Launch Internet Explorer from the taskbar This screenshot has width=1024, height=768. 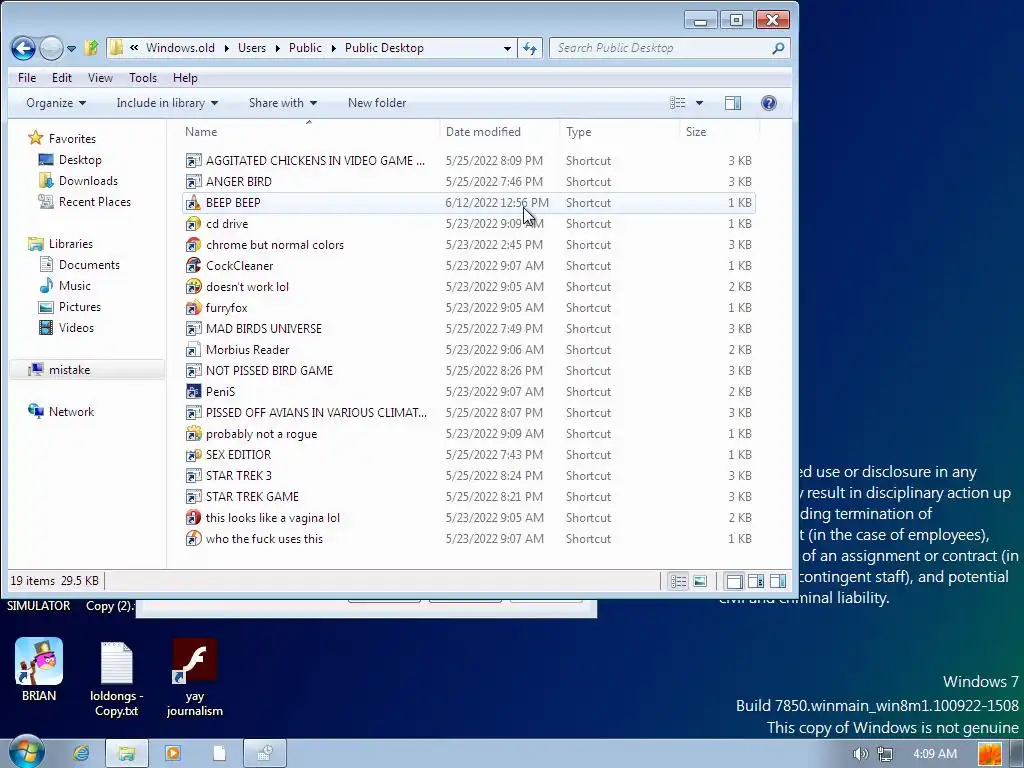pos(81,753)
